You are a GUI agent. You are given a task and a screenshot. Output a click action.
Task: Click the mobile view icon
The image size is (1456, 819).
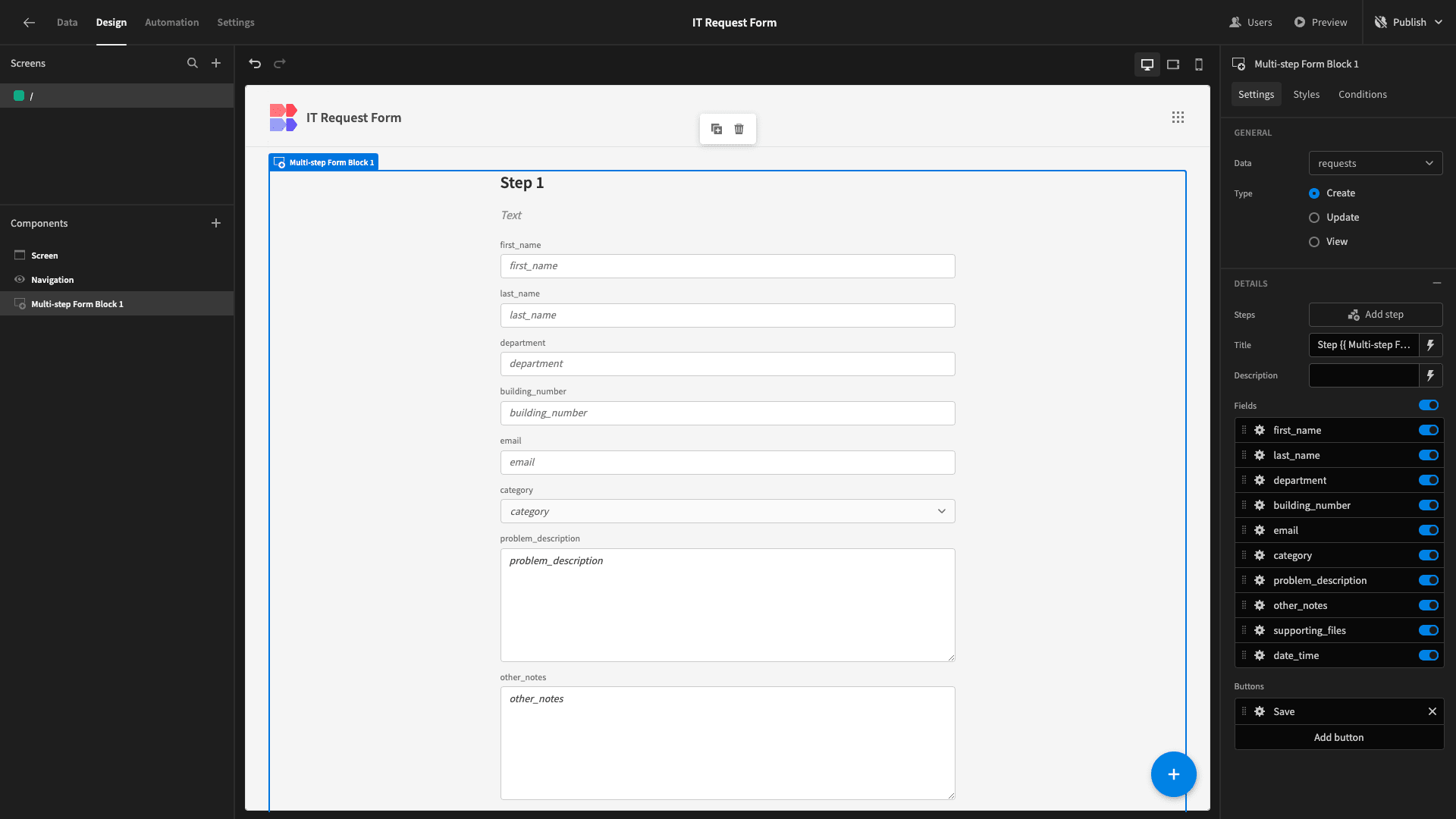point(1199,63)
